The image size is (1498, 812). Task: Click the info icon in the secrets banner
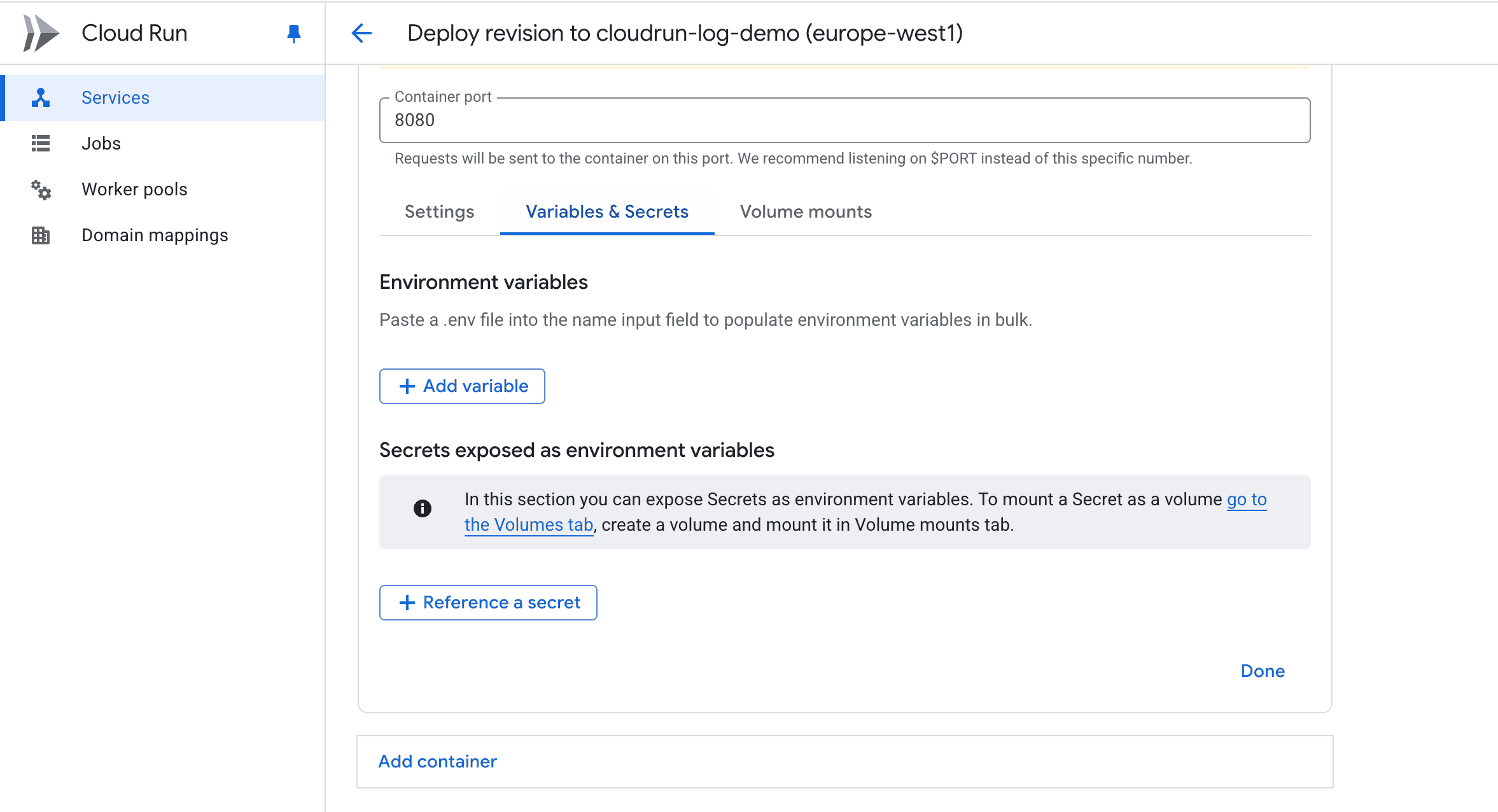point(422,508)
